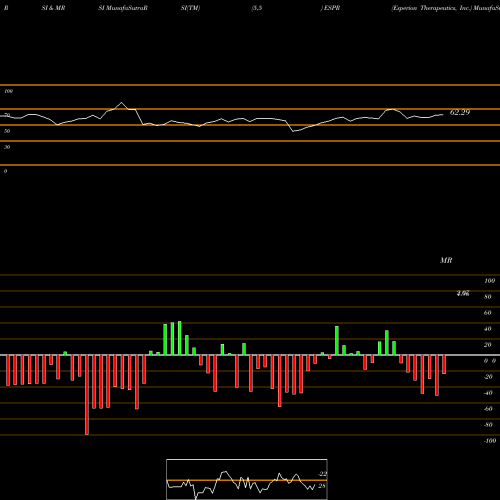Click the 70 level label on RSI axis

7,115
